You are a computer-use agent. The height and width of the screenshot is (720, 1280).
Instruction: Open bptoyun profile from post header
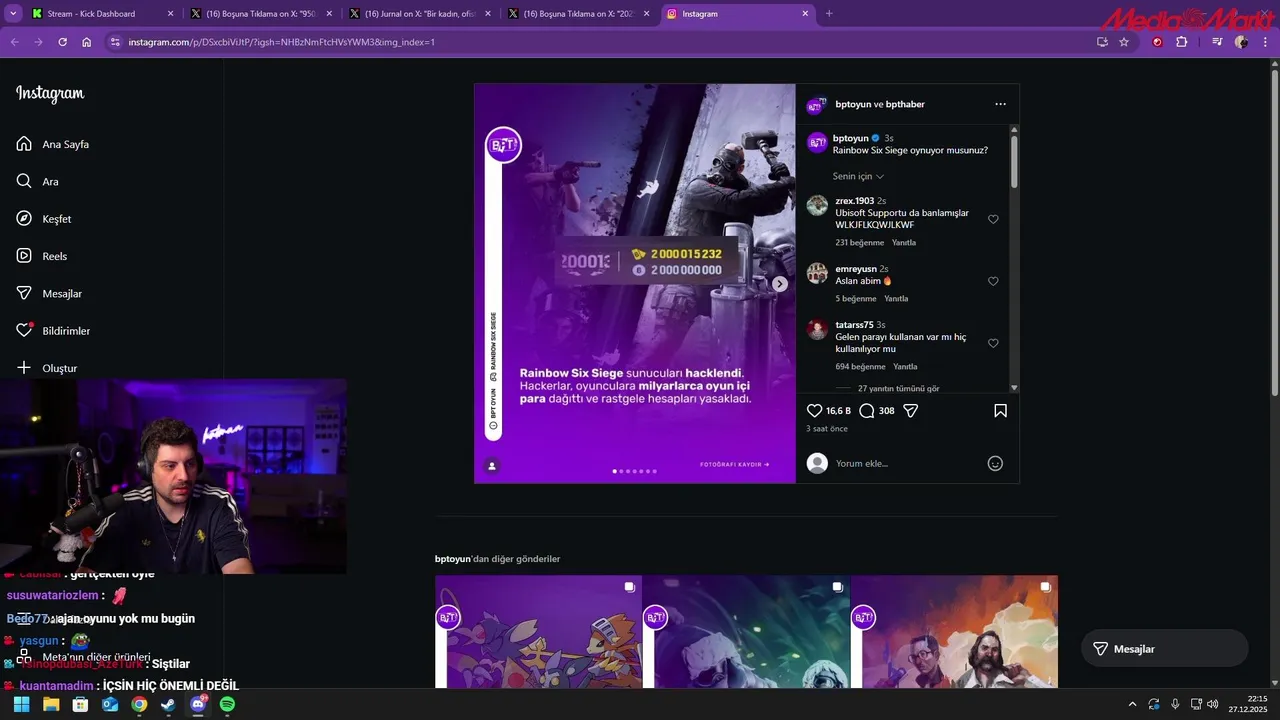(853, 104)
